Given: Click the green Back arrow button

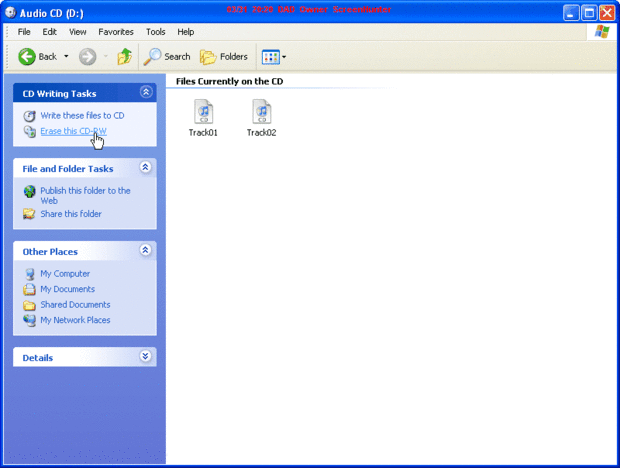Looking at the screenshot, I should pyautogui.click(x=27, y=57).
